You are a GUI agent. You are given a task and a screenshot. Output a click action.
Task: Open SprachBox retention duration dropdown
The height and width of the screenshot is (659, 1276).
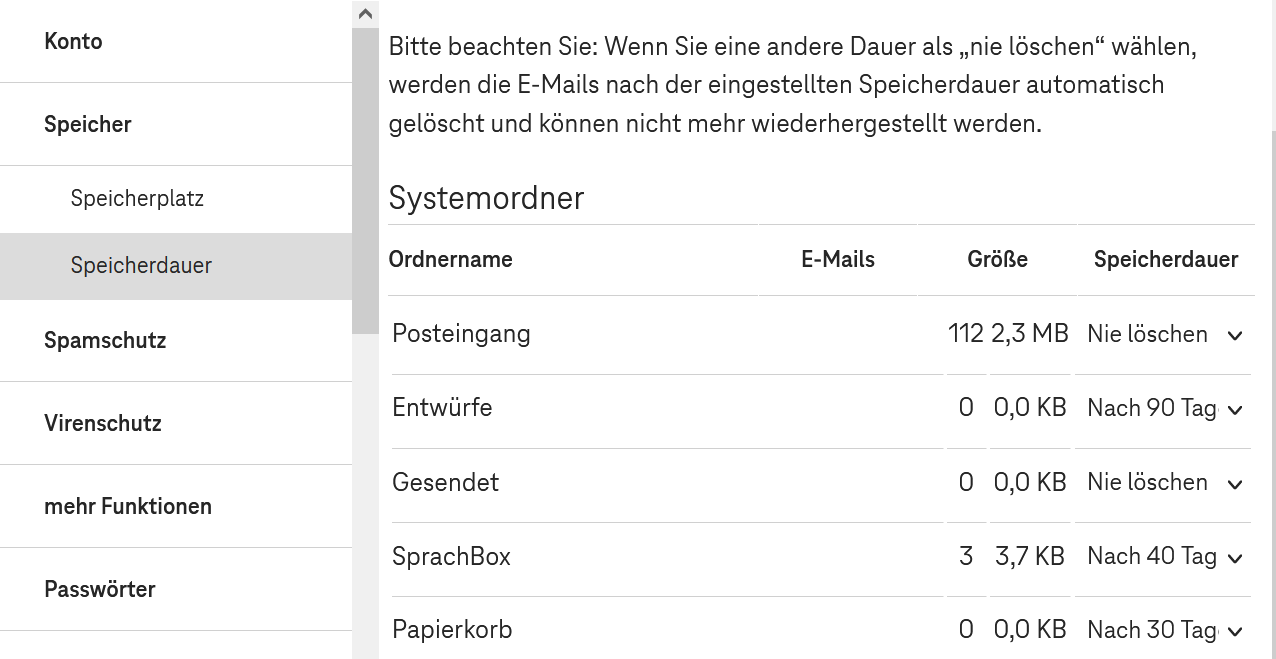(1164, 557)
